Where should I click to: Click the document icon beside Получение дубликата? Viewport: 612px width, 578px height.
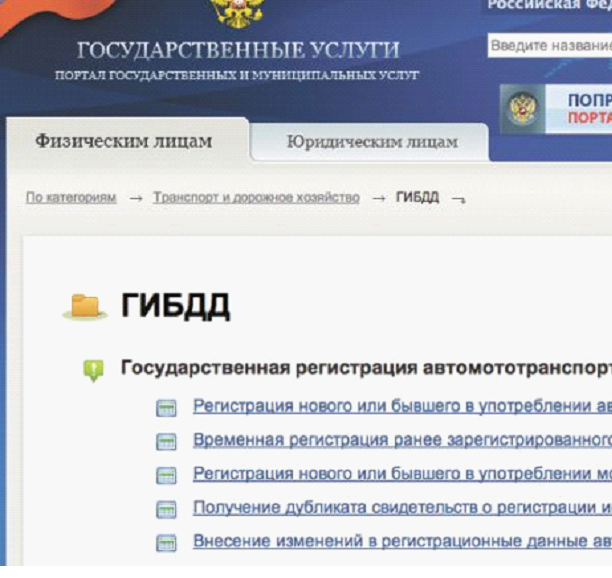166,509
